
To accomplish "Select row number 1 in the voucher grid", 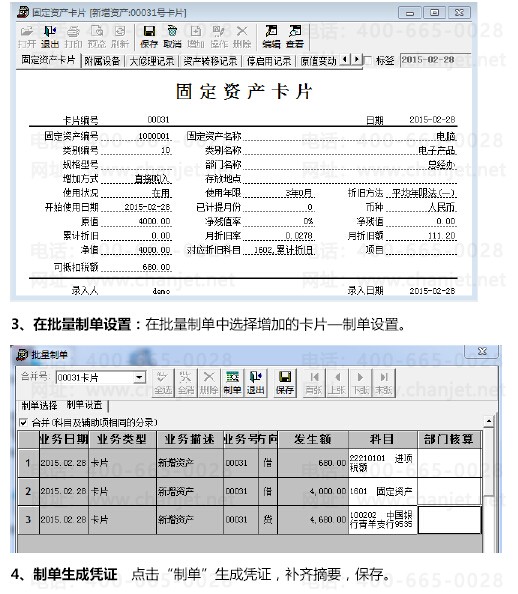I will (28, 463).
